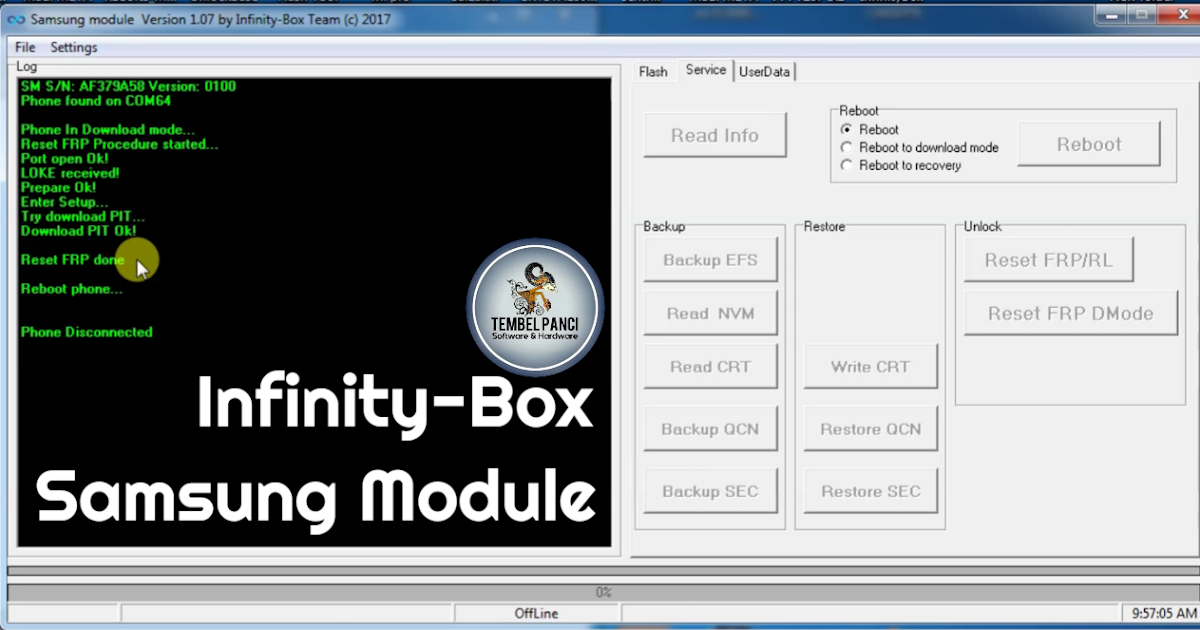Click the Reset FRP DMode button

click(x=1071, y=313)
